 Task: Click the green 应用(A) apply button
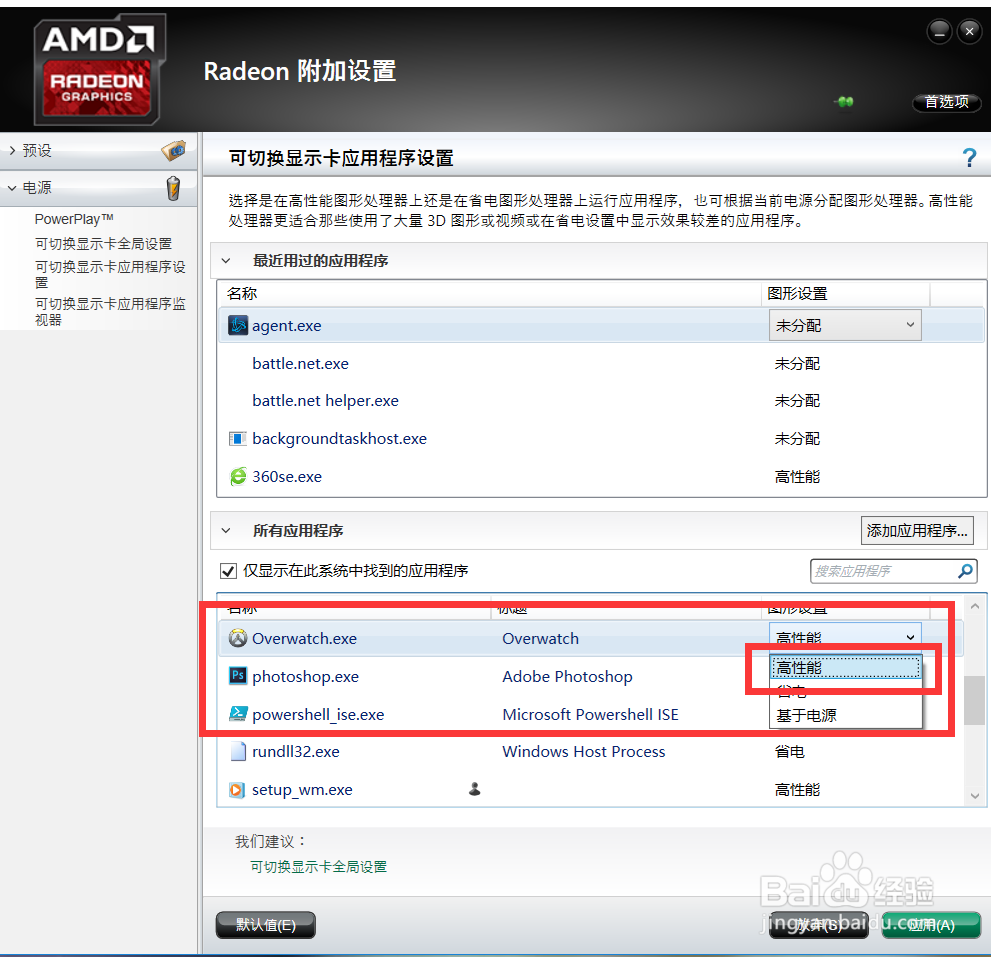tap(931, 925)
